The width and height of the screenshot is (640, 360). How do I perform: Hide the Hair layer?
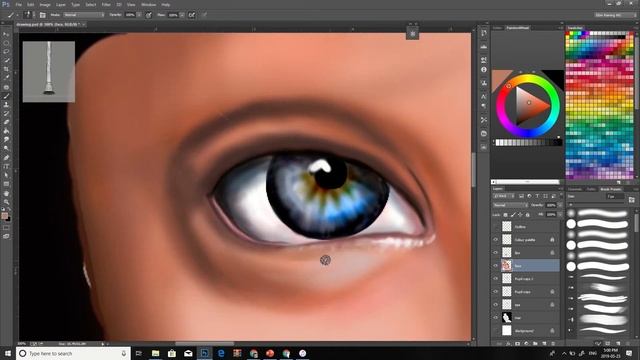(x=496, y=318)
